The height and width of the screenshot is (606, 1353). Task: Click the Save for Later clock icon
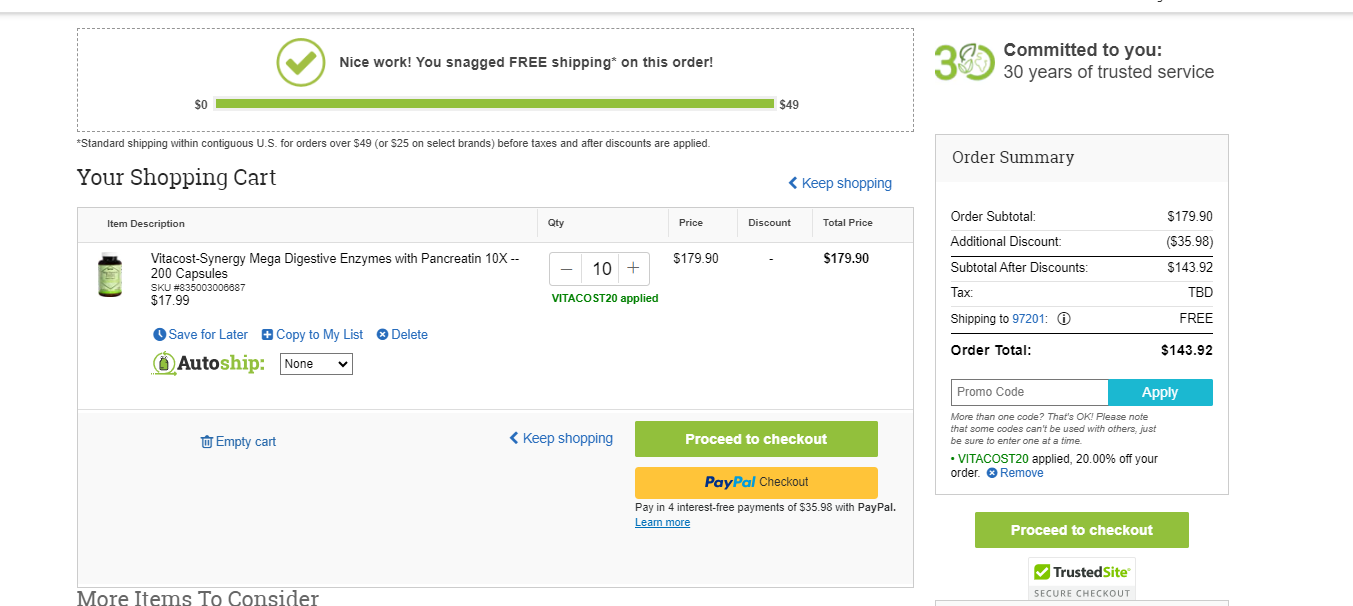tap(159, 335)
